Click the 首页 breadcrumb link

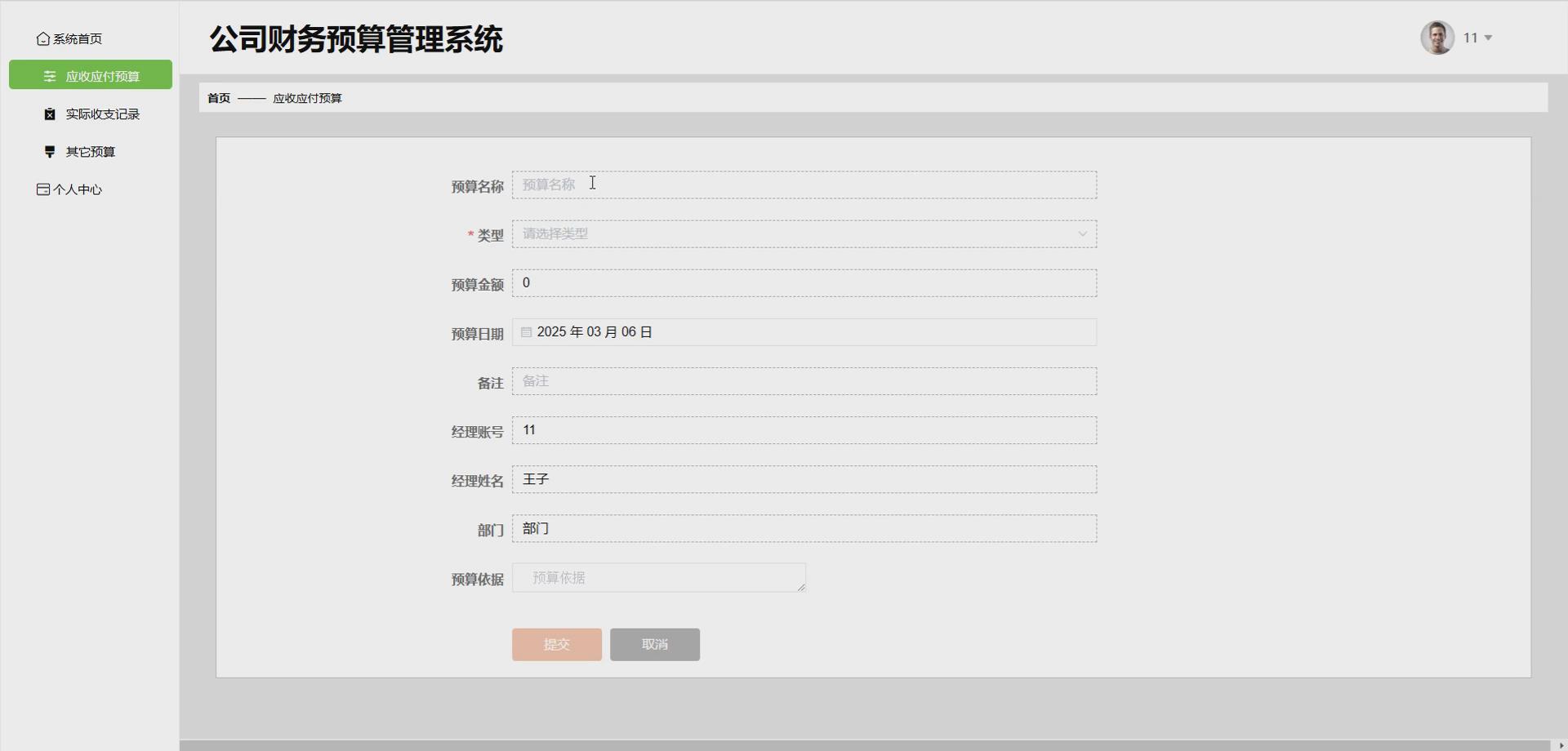217,97
